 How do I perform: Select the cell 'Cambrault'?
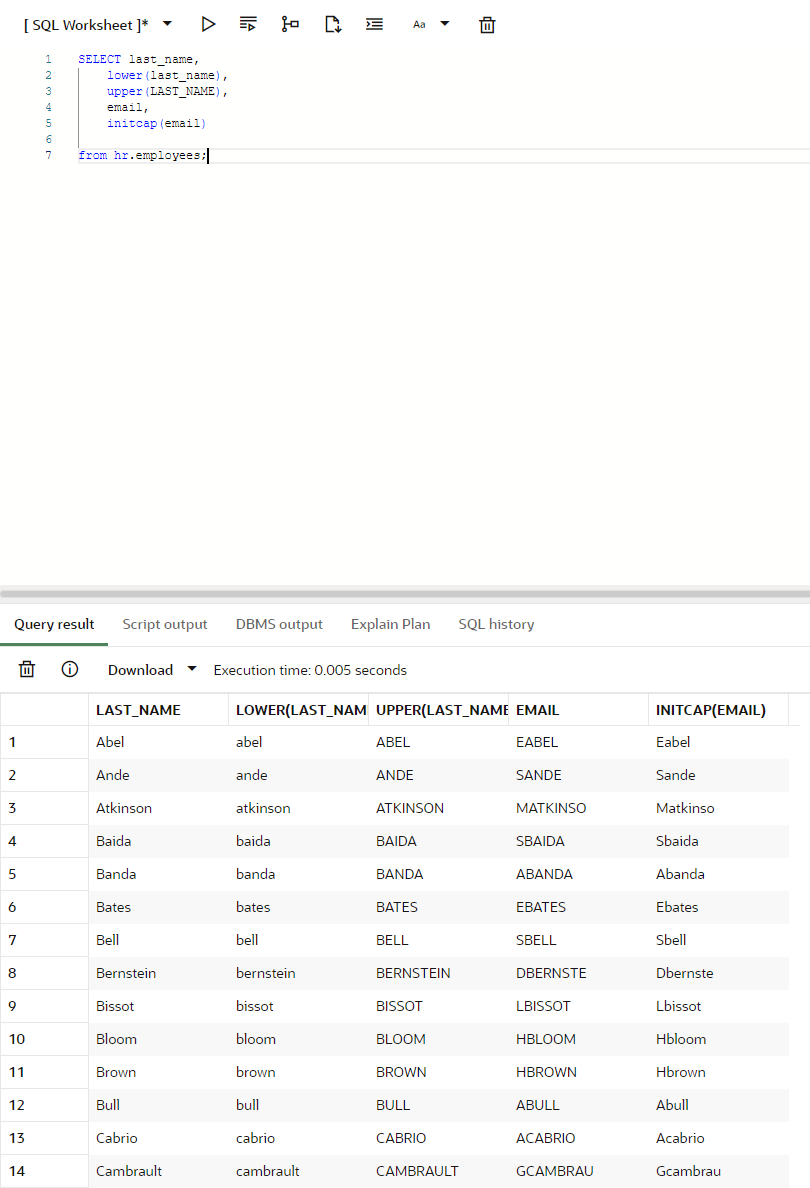(x=158, y=1171)
